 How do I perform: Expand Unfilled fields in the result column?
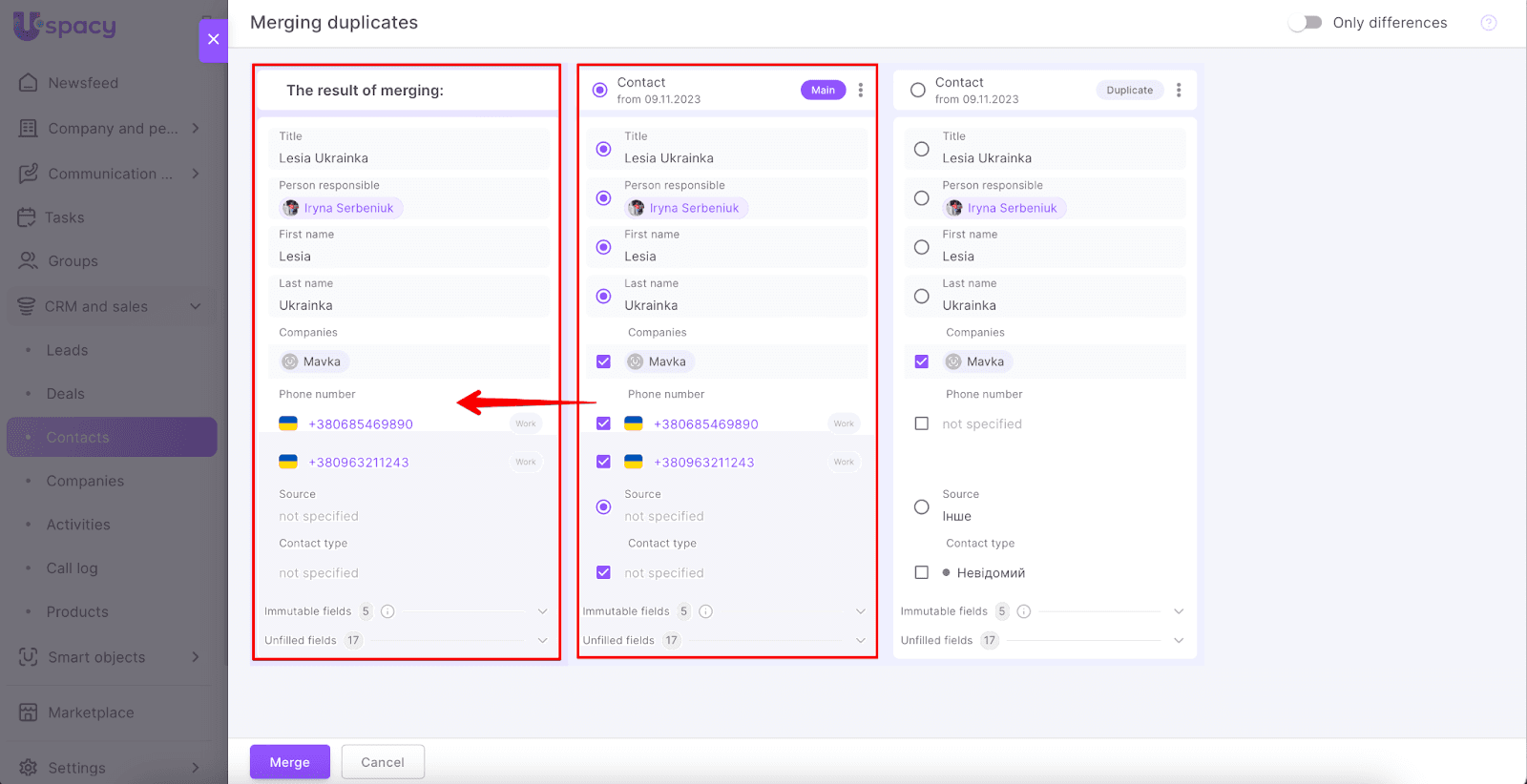point(542,640)
